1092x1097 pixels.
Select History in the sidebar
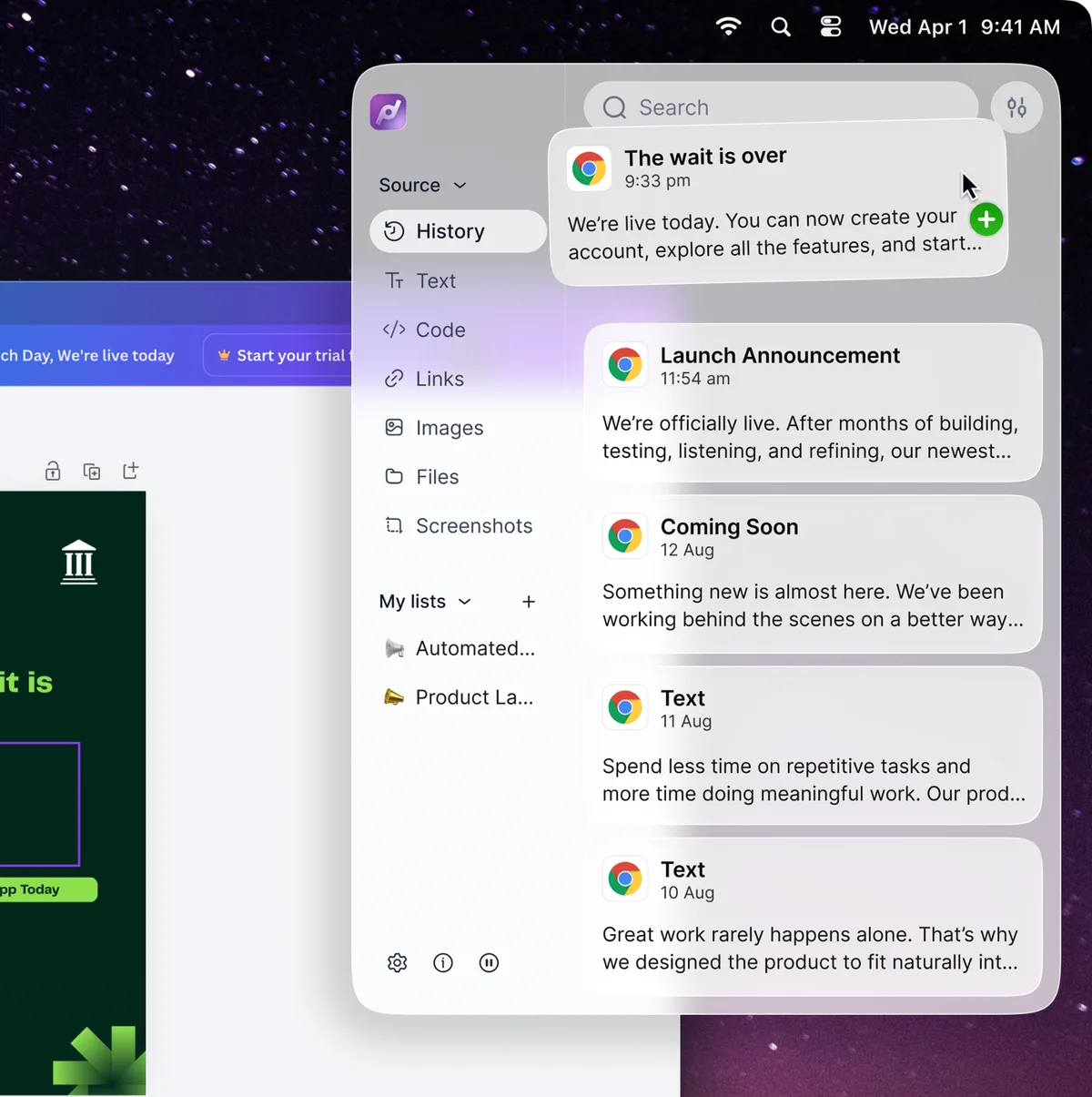tap(458, 231)
